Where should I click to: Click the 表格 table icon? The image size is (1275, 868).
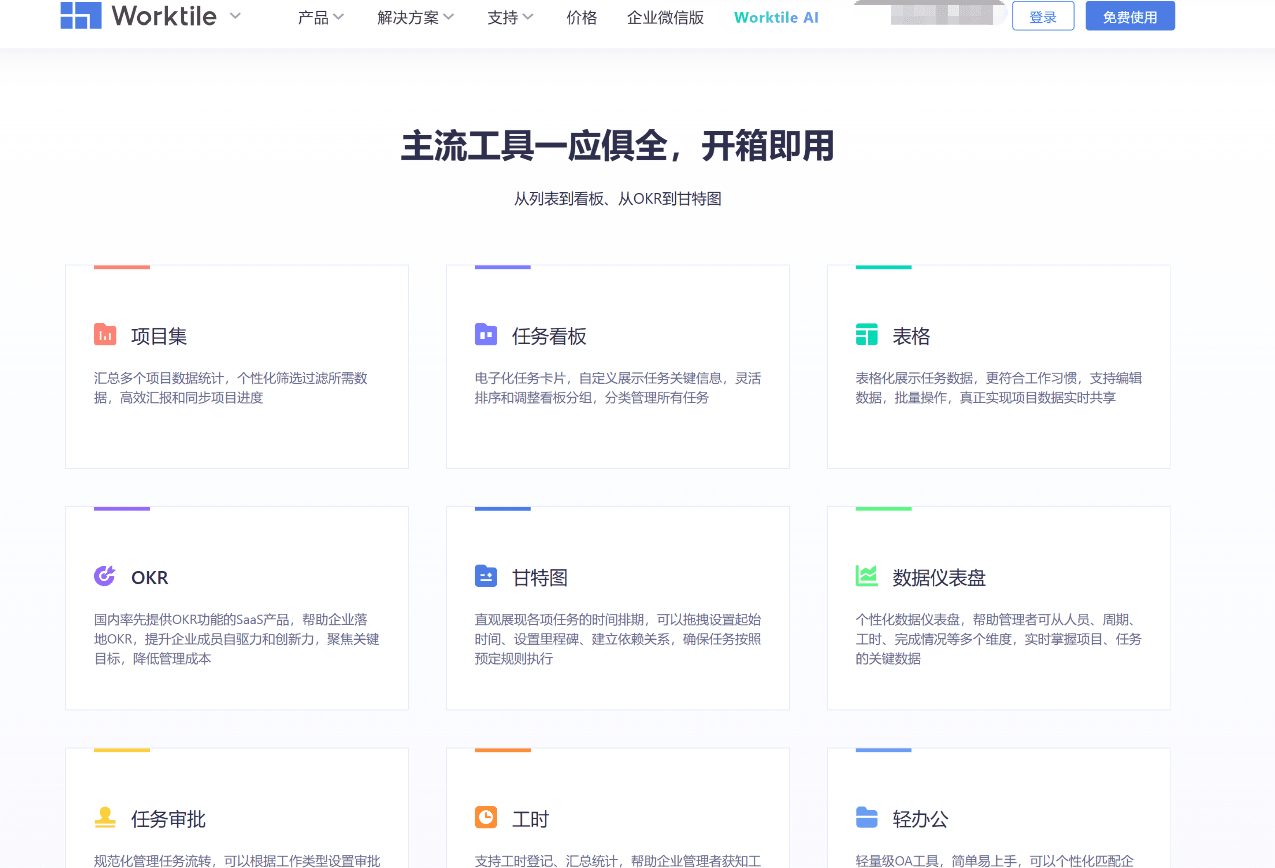(867, 335)
